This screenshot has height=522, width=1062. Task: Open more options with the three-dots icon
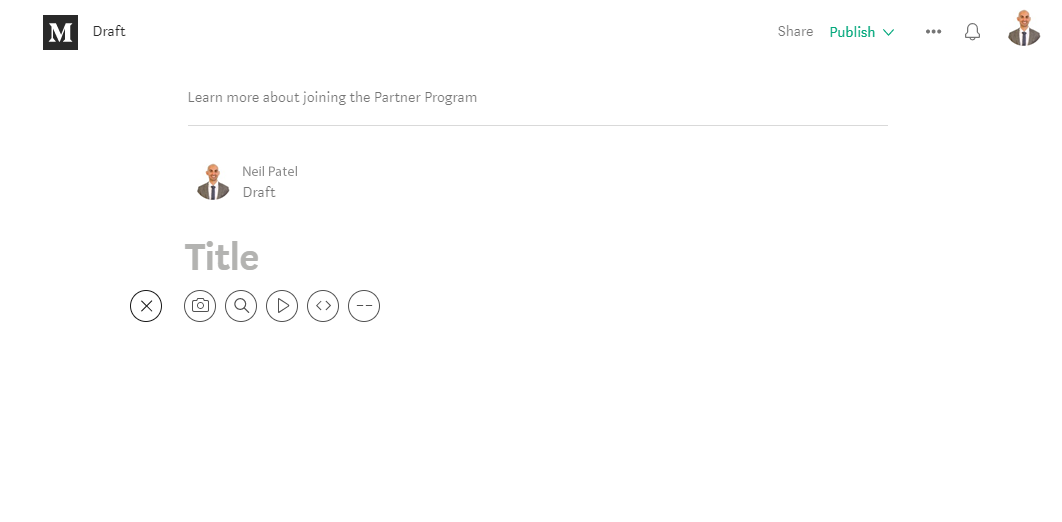coord(933,32)
